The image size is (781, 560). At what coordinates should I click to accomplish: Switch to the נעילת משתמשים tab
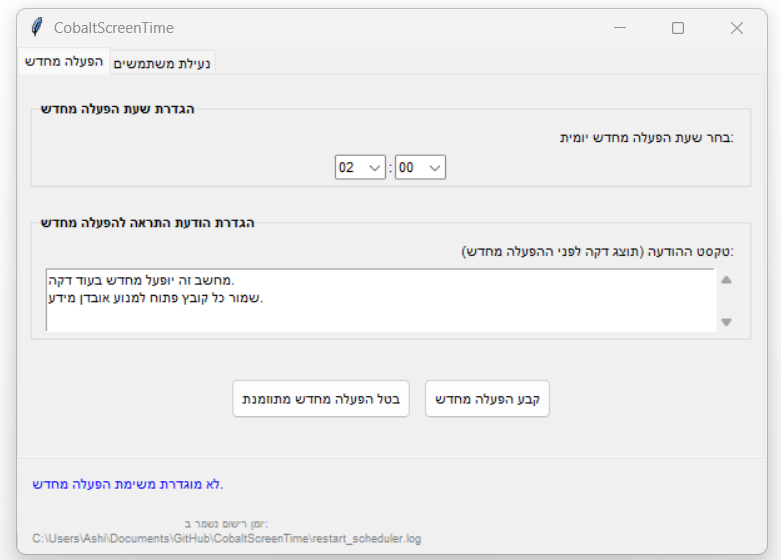162,63
